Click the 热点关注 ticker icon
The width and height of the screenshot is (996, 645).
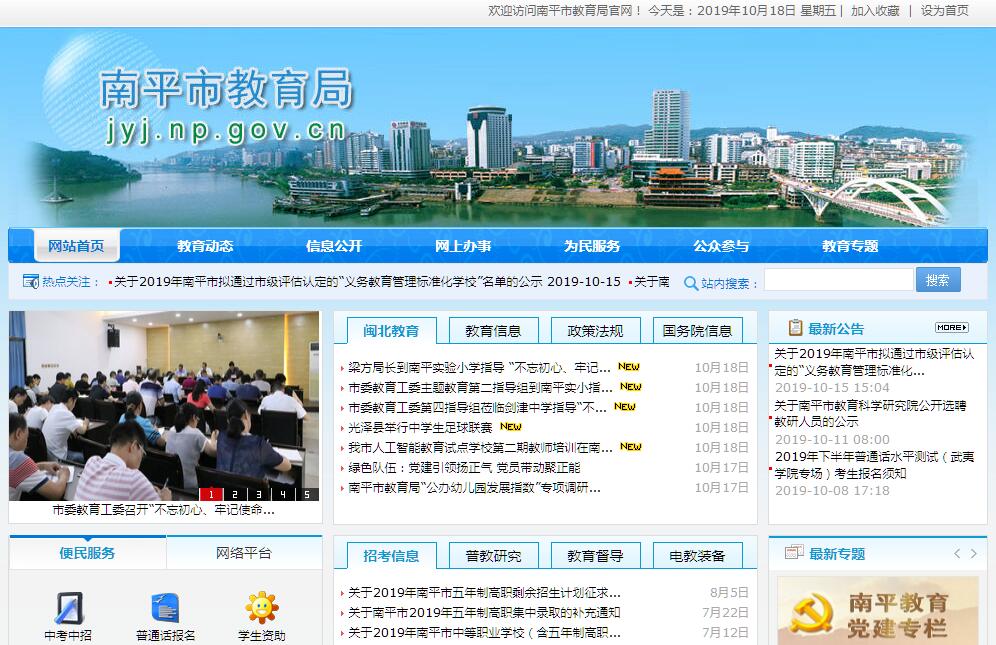[x=30, y=281]
